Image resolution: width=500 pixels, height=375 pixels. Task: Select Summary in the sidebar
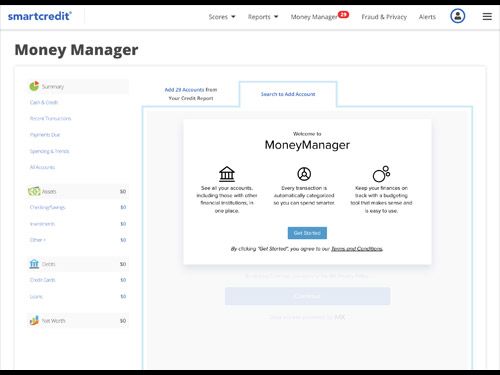(x=77, y=86)
